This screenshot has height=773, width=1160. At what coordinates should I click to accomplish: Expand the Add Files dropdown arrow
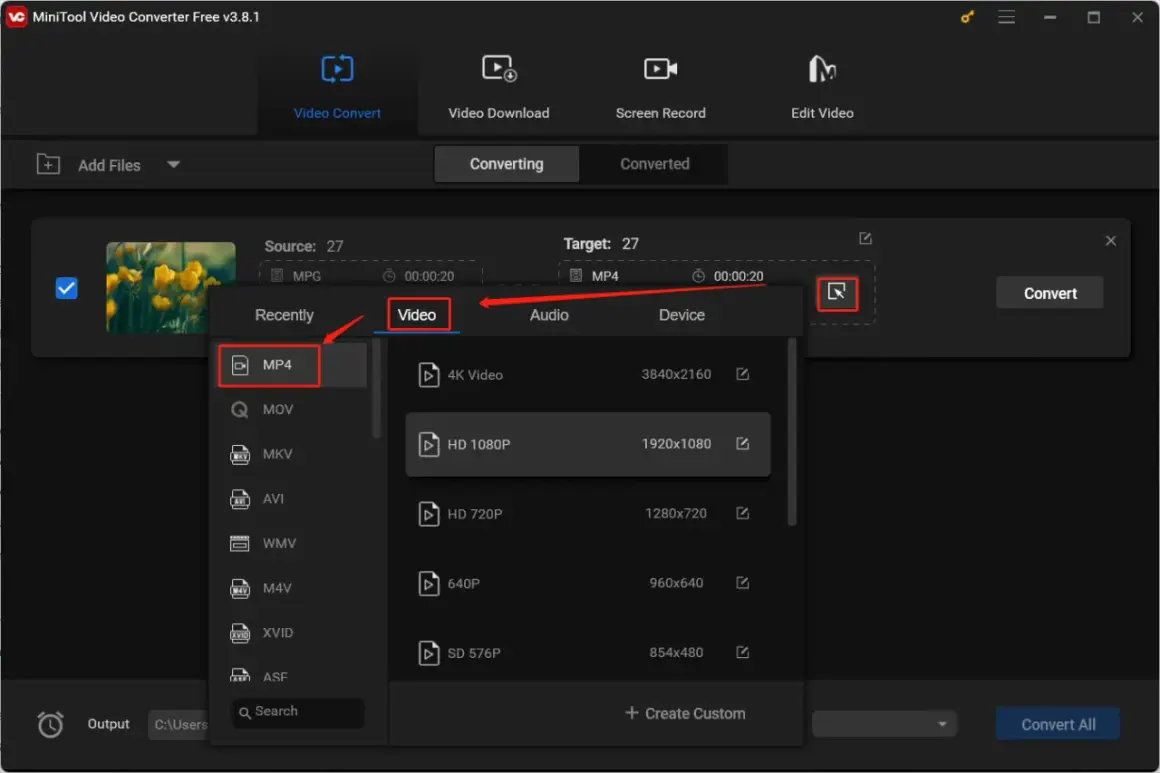[x=173, y=164]
